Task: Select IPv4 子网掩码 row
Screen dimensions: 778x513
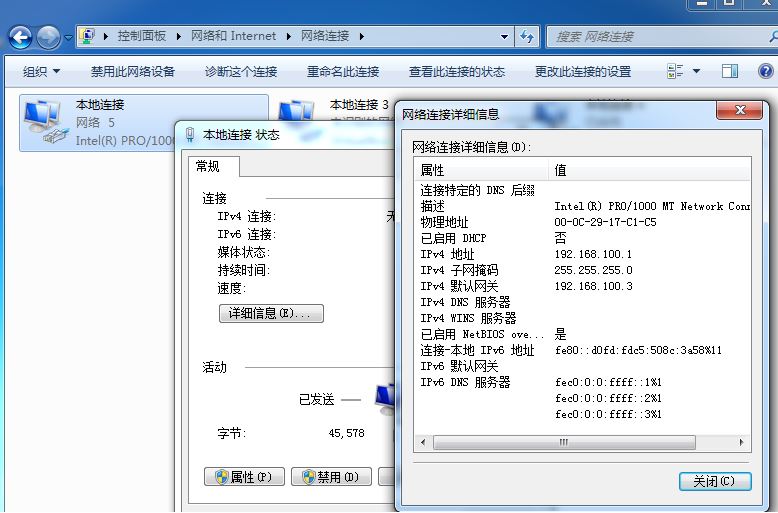Action: [x=583, y=270]
